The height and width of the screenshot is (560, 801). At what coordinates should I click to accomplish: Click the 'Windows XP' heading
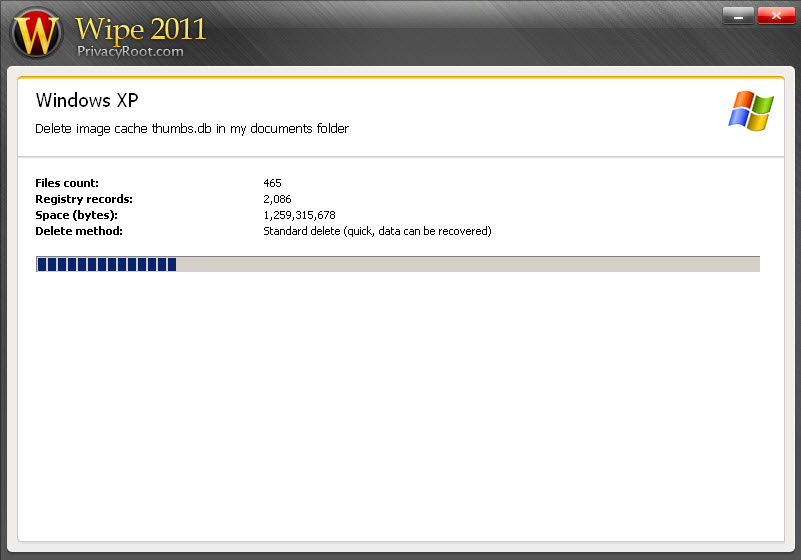[86, 101]
